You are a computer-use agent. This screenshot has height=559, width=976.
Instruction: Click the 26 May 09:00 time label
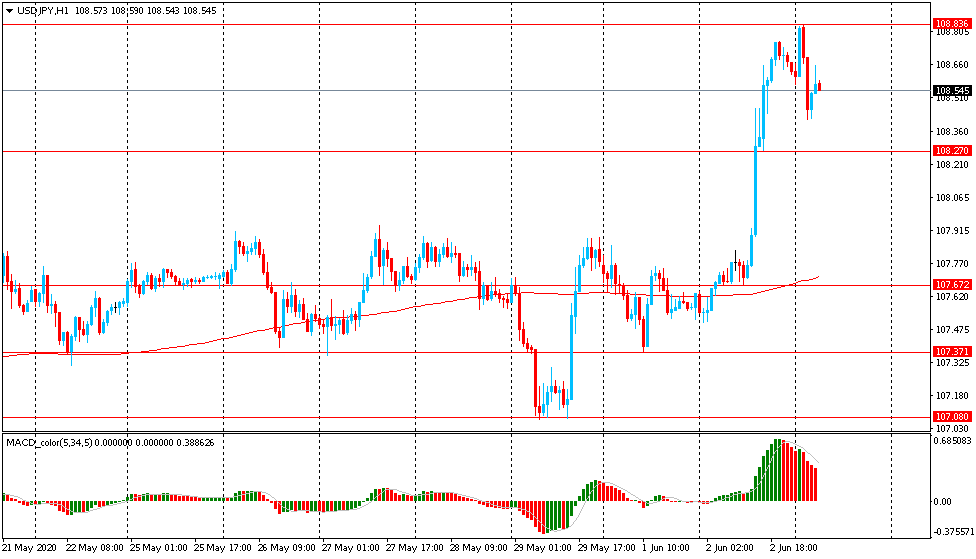(286, 548)
